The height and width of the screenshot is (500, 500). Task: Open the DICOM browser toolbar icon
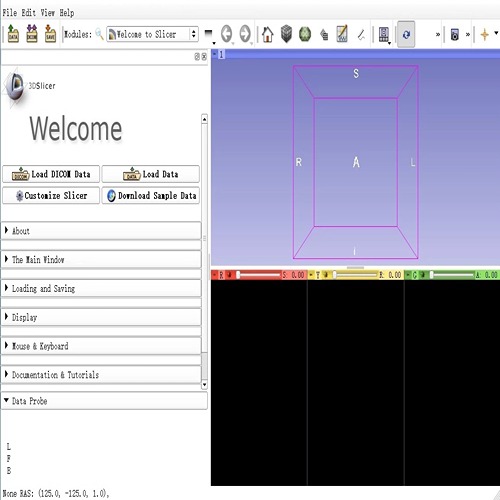[x=32, y=34]
